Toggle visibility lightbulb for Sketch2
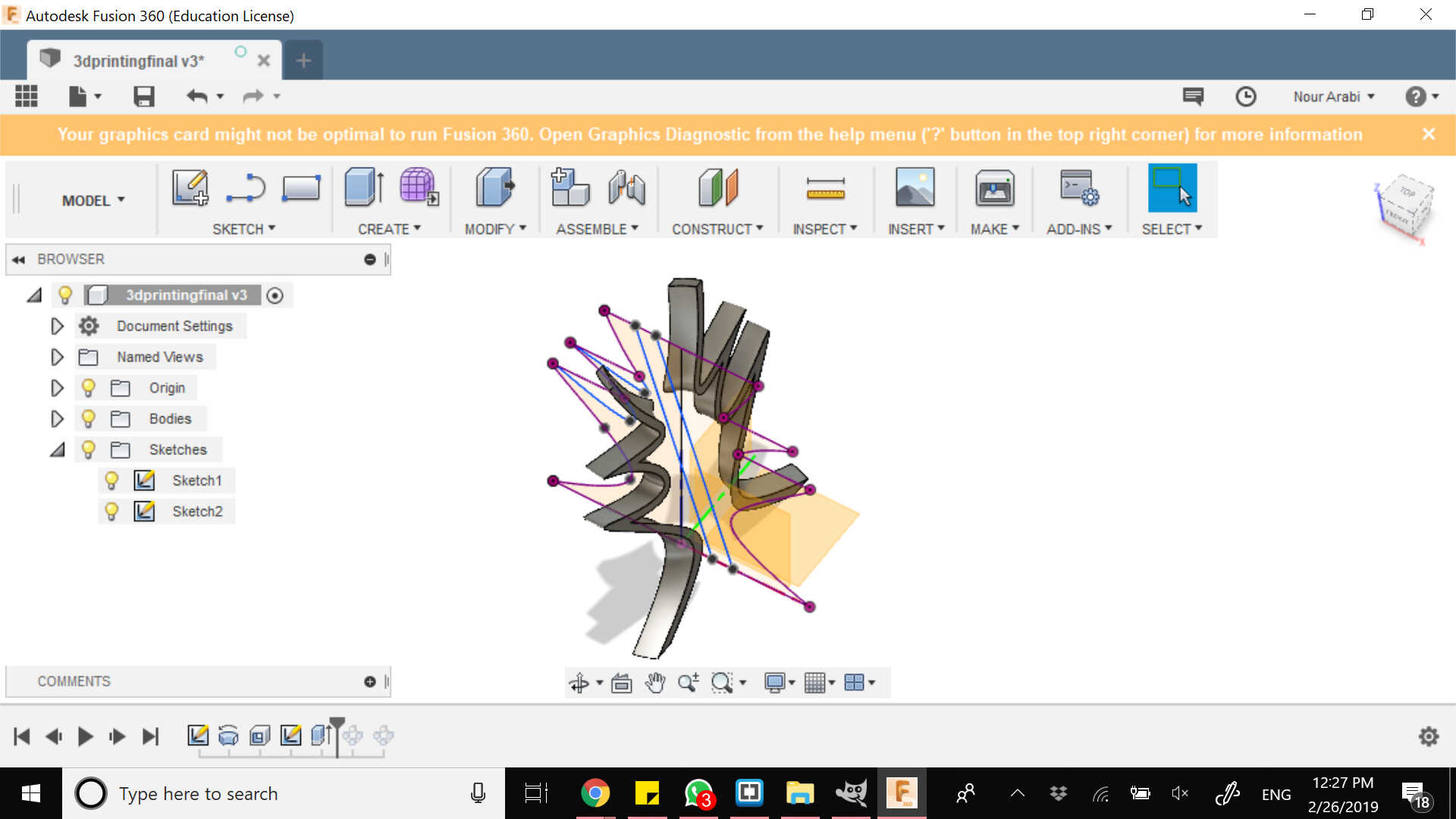This screenshot has height=819, width=1456. pos(111,511)
